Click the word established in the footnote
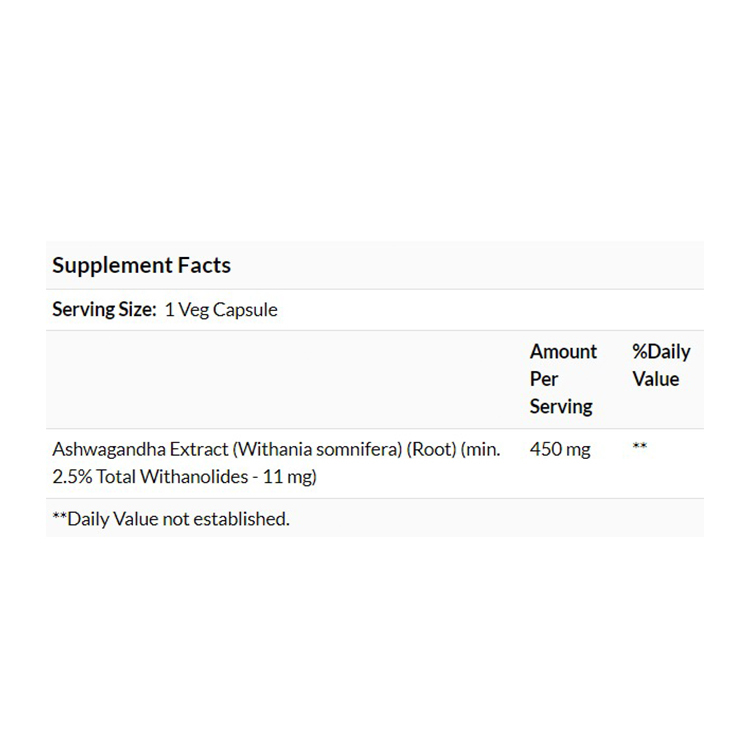The height and width of the screenshot is (750, 750). pos(243,519)
